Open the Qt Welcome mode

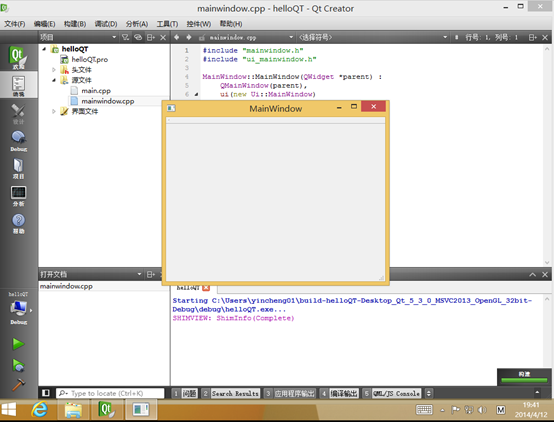tap(18, 58)
